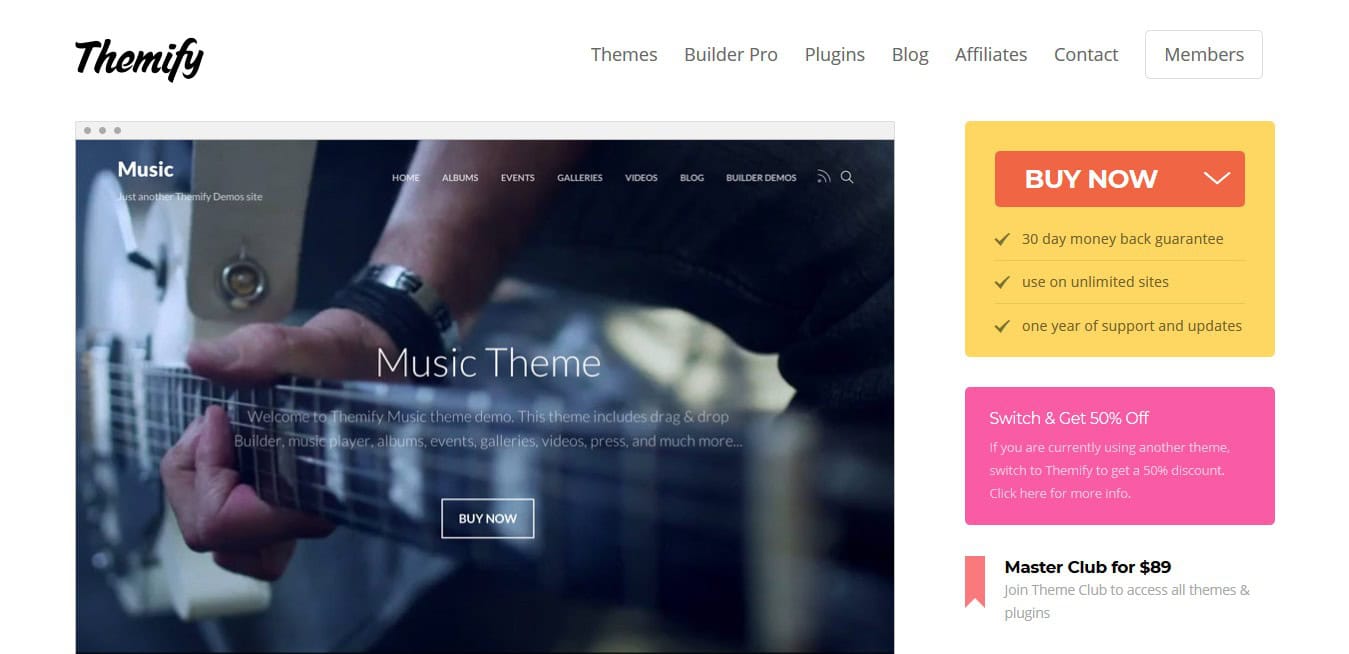1349x654 pixels.
Task: Go to Builder Pro in the navigation
Action: (x=731, y=54)
